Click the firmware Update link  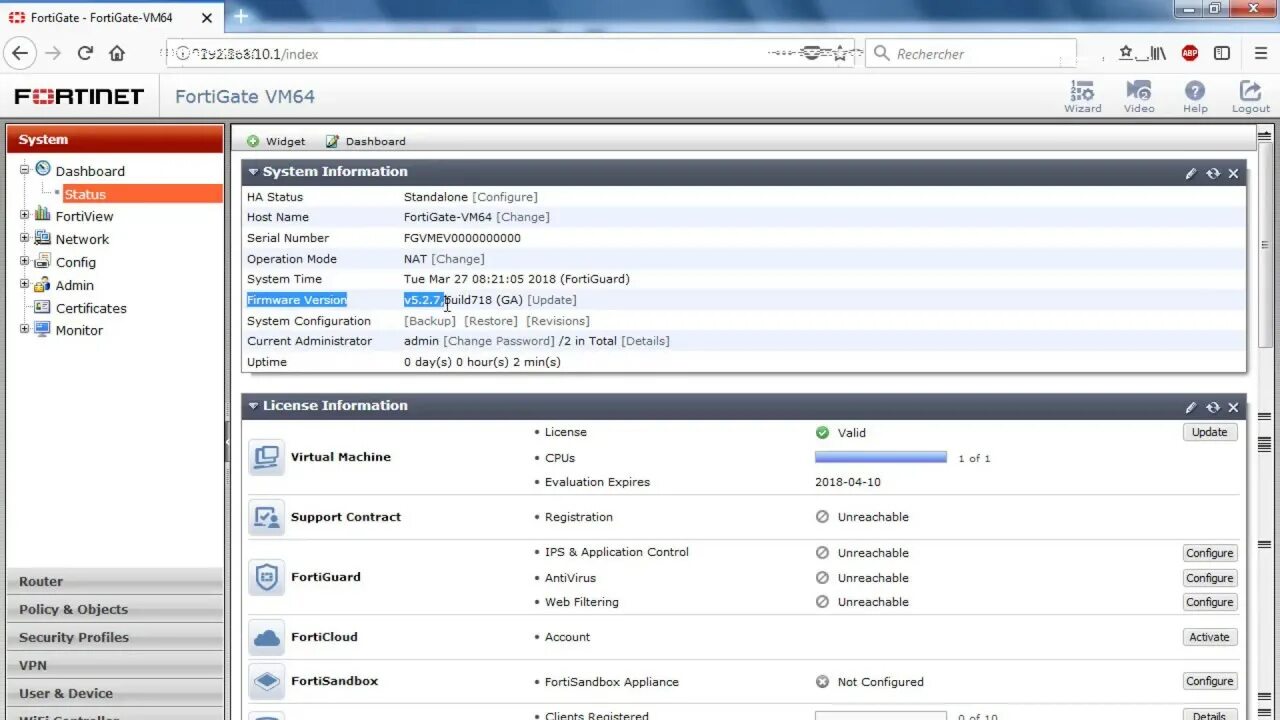click(552, 300)
